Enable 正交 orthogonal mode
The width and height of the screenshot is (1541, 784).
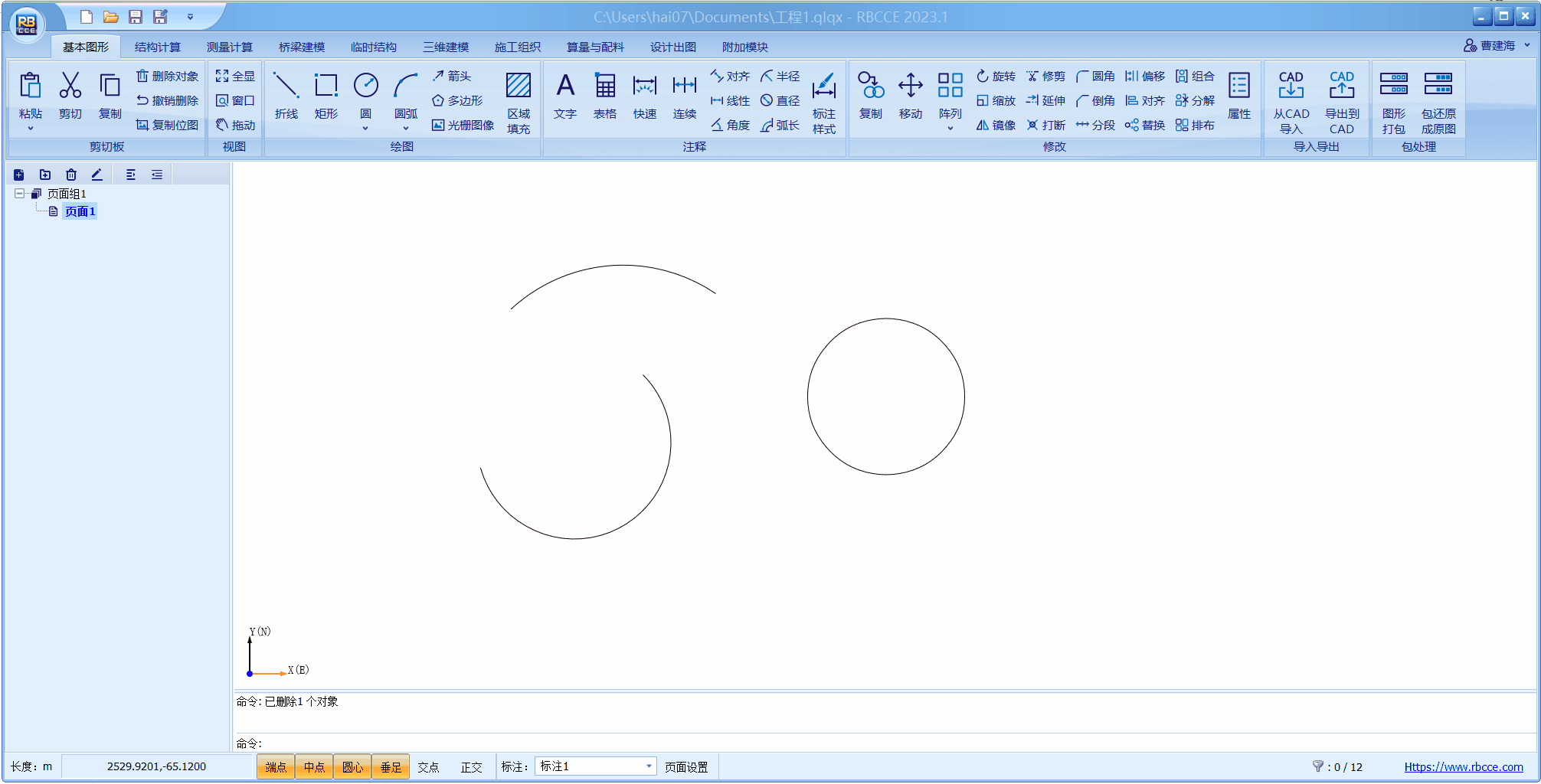pos(471,766)
